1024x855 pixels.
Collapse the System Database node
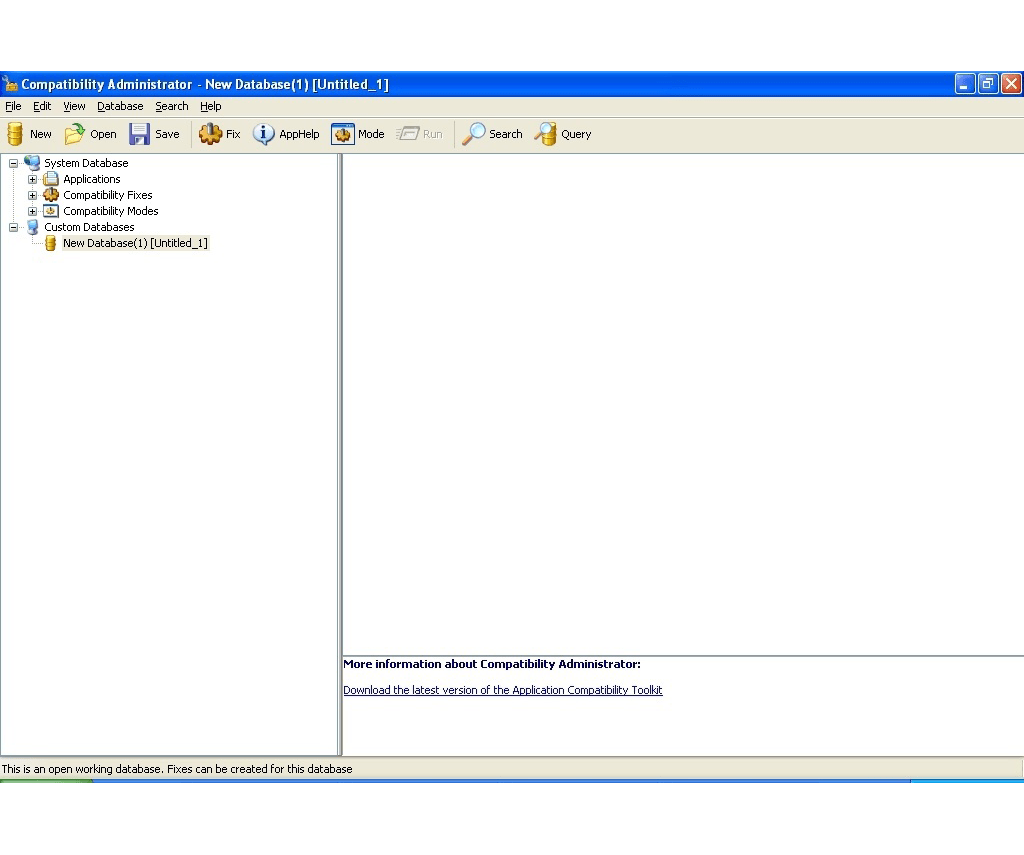coord(13,163)
